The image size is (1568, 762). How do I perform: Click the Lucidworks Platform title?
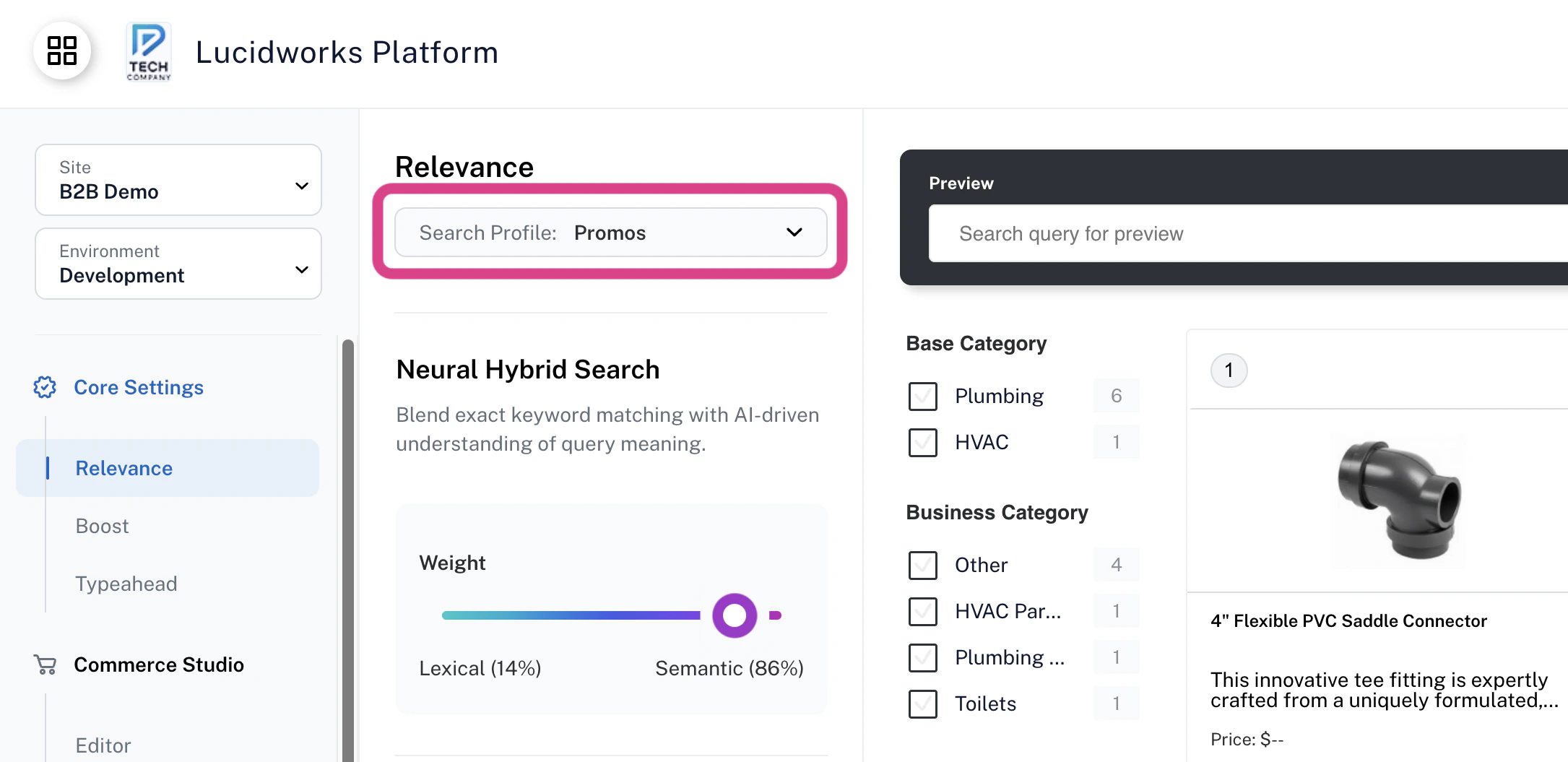(347, 52)
